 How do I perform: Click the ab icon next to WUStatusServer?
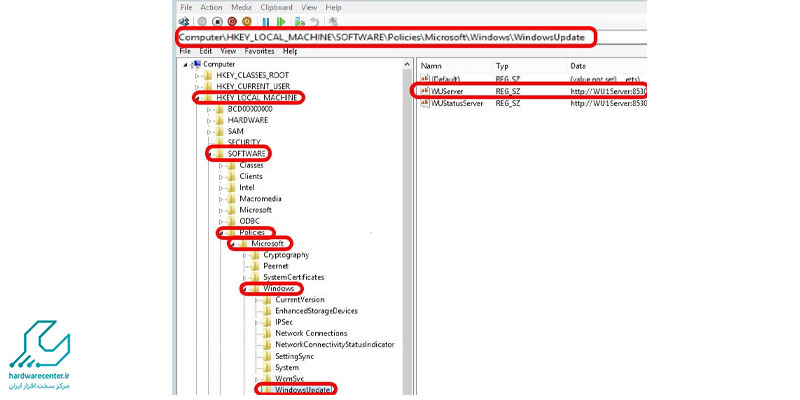[x=425, y=103]
